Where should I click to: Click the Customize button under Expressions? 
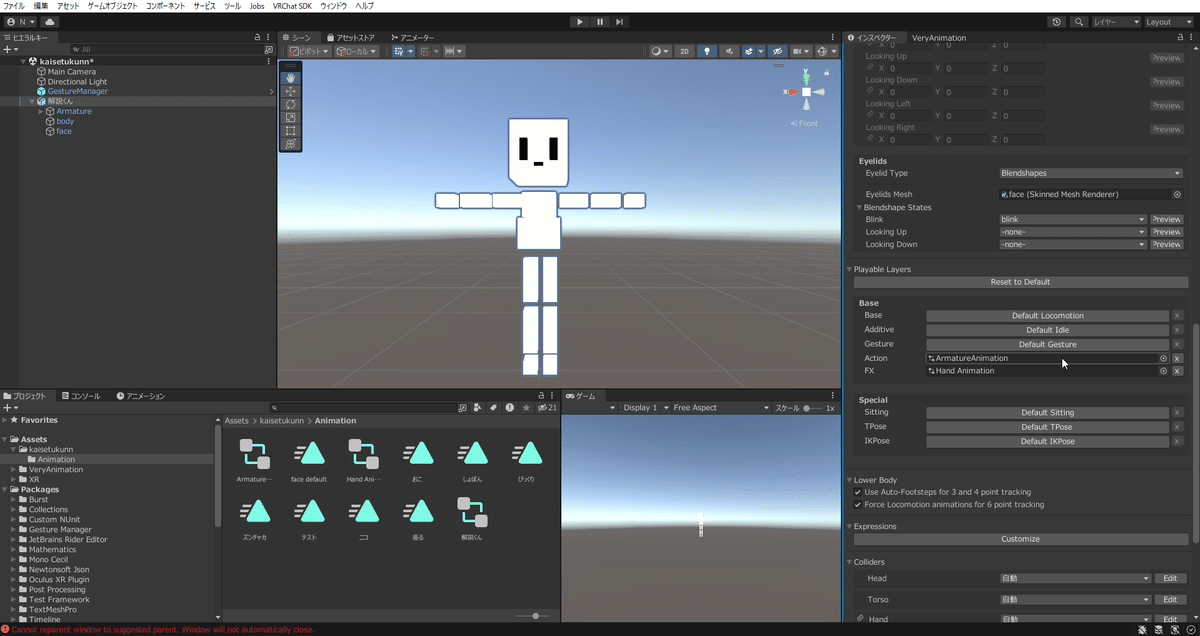(1020, 539)
